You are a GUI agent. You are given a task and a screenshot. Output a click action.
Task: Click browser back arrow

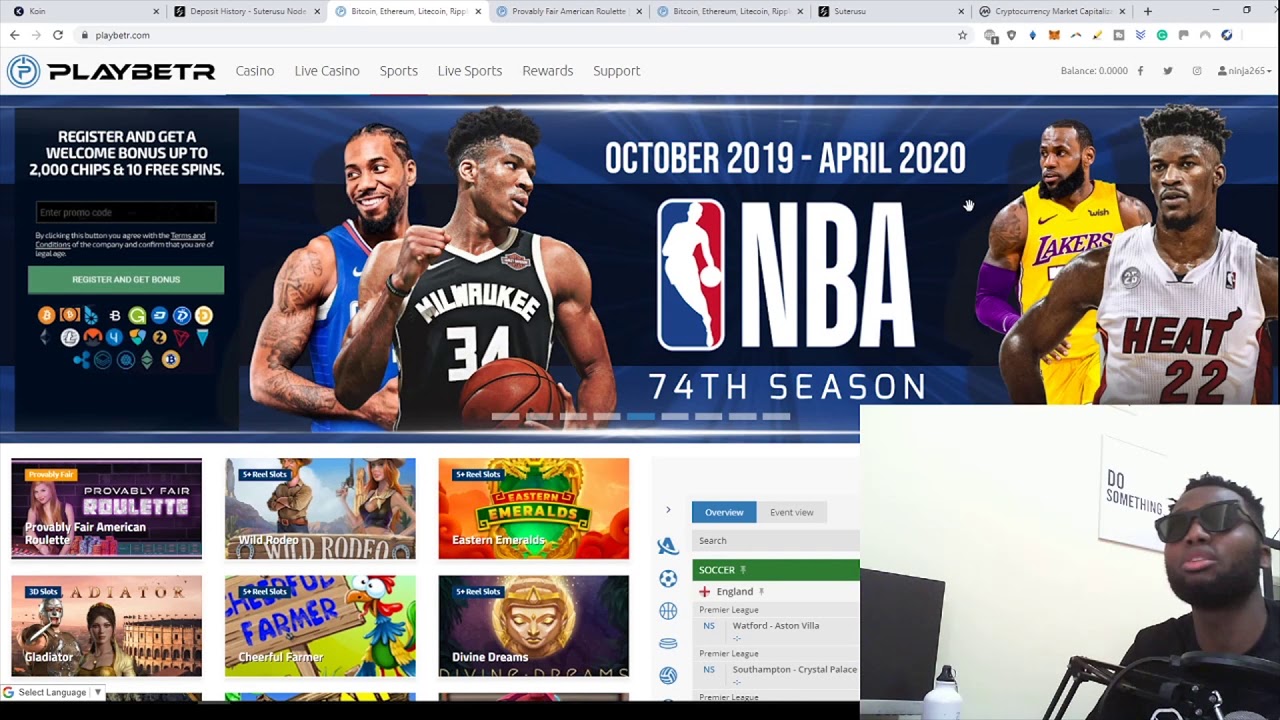coord(14,35)
